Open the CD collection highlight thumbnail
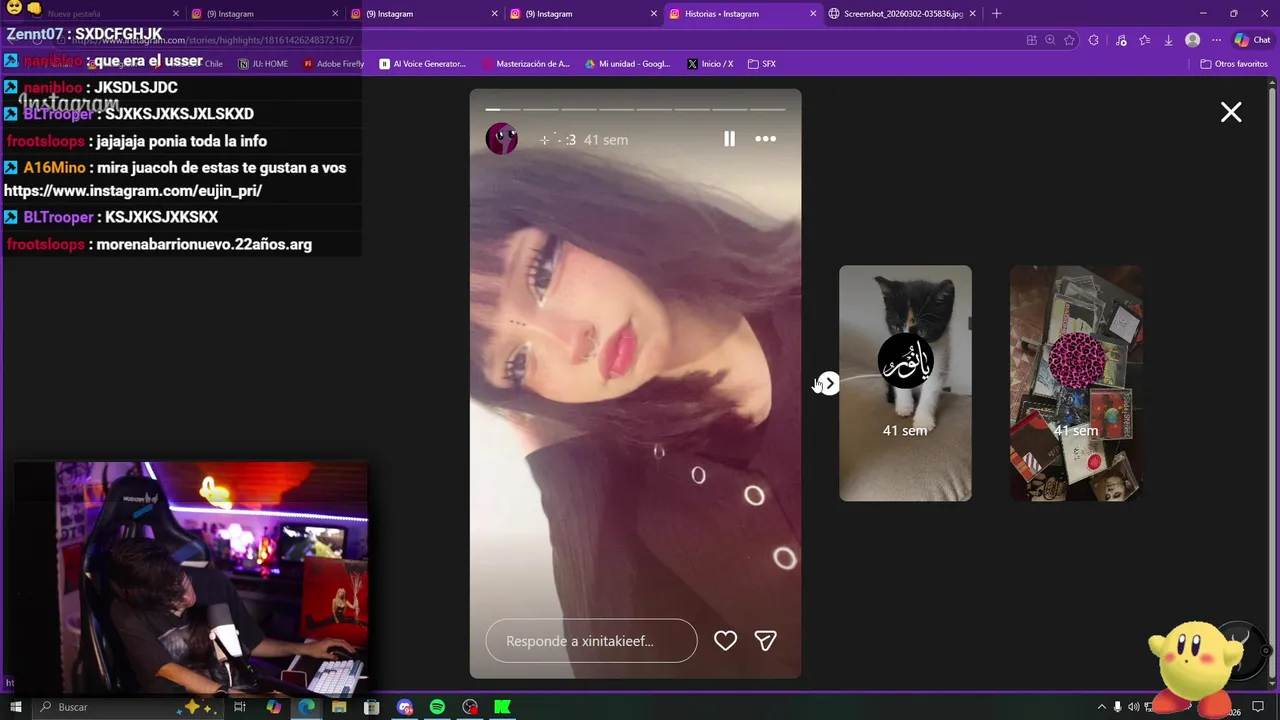This screenshot has width=1280, height=720. click(1076, 383)
